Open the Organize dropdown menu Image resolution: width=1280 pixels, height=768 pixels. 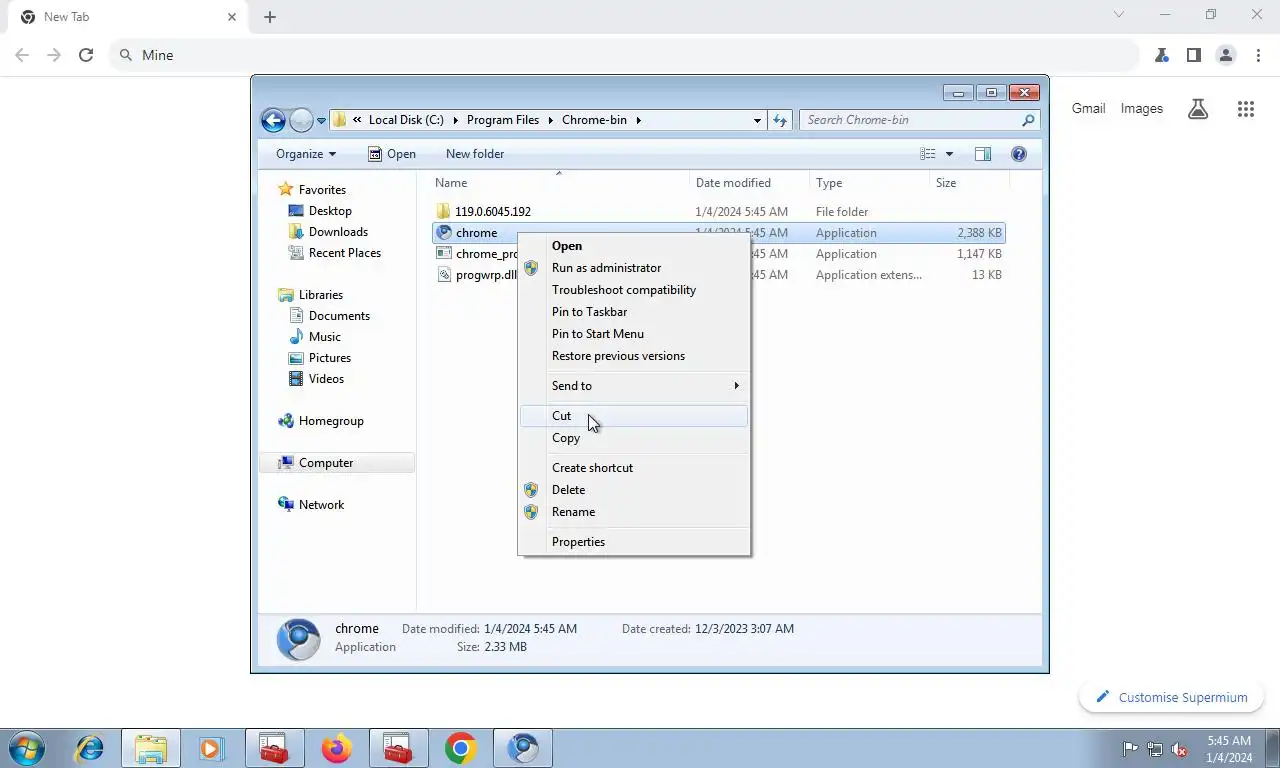coord(306,154)
